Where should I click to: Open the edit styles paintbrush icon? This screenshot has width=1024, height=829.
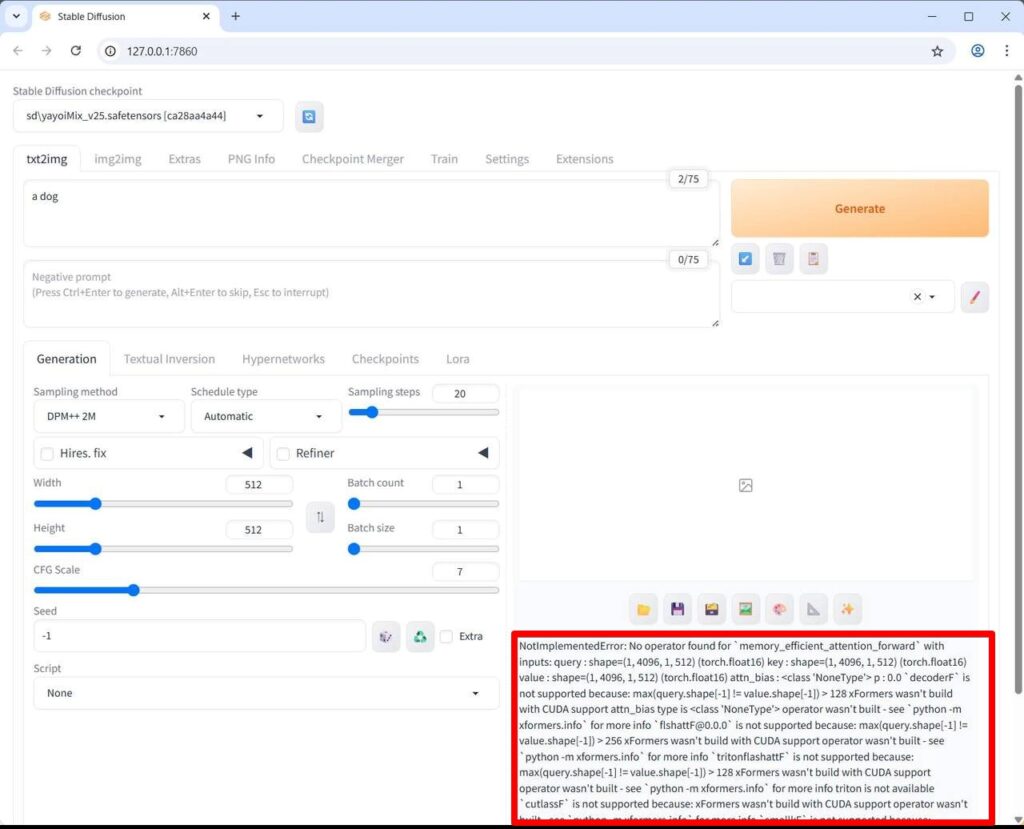[975, 297]
